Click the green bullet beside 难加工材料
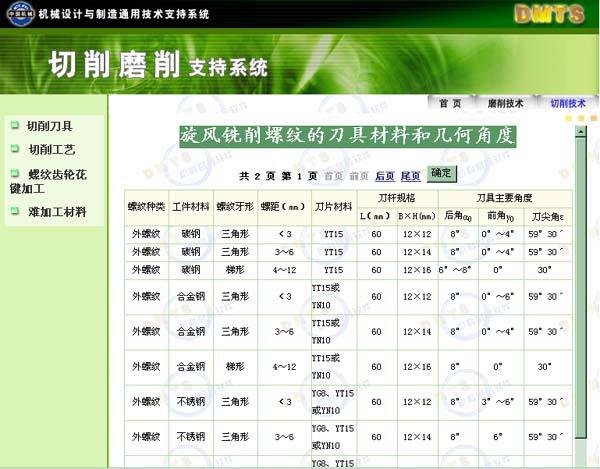The image size is (600, 469). (14, 211)
